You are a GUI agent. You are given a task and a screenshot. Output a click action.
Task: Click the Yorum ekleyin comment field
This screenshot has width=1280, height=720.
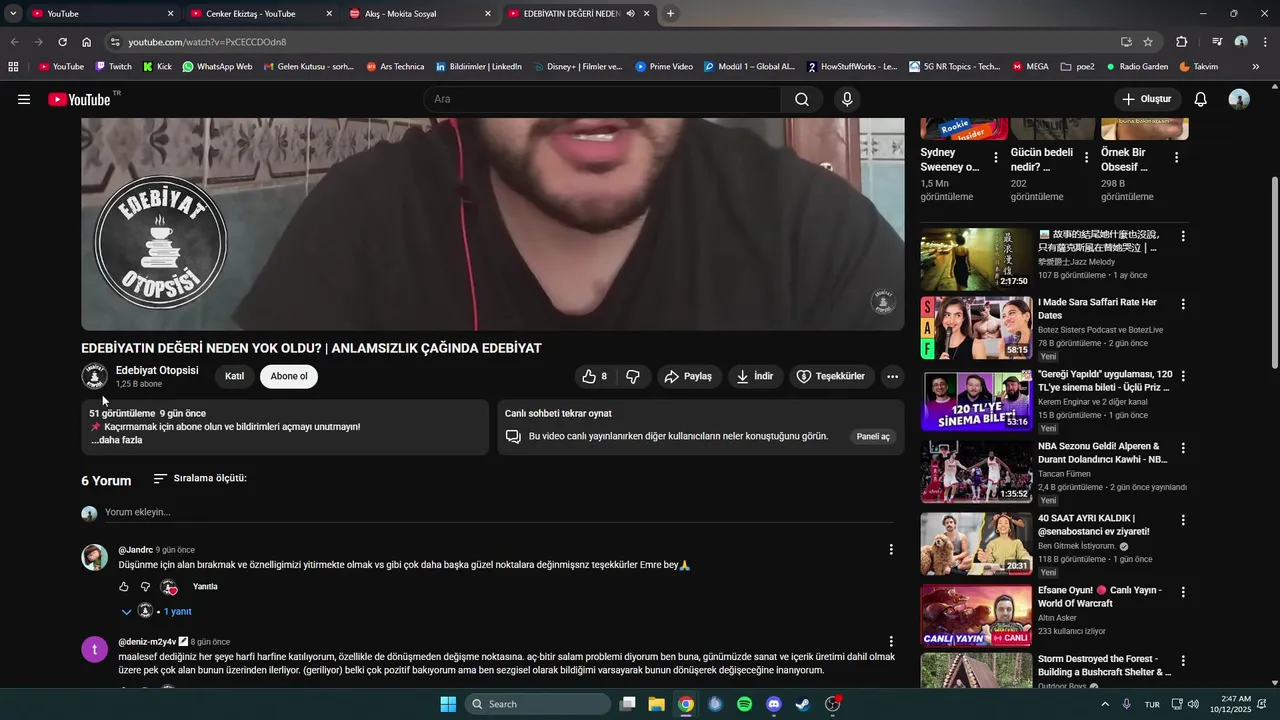pos(499,512)
